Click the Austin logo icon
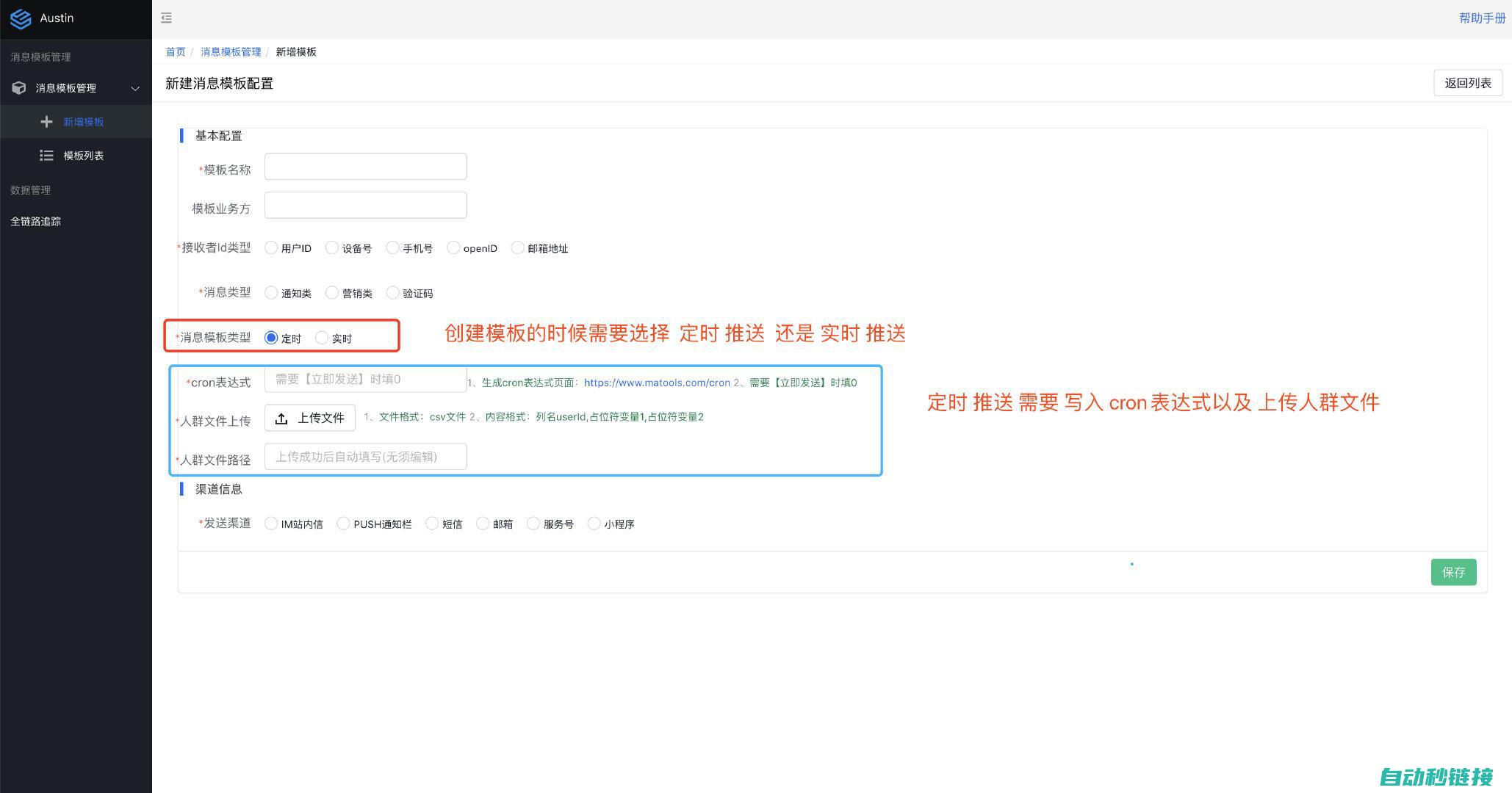The width and height of the screenshot is (1512, 793). click(x=21, y=18)
